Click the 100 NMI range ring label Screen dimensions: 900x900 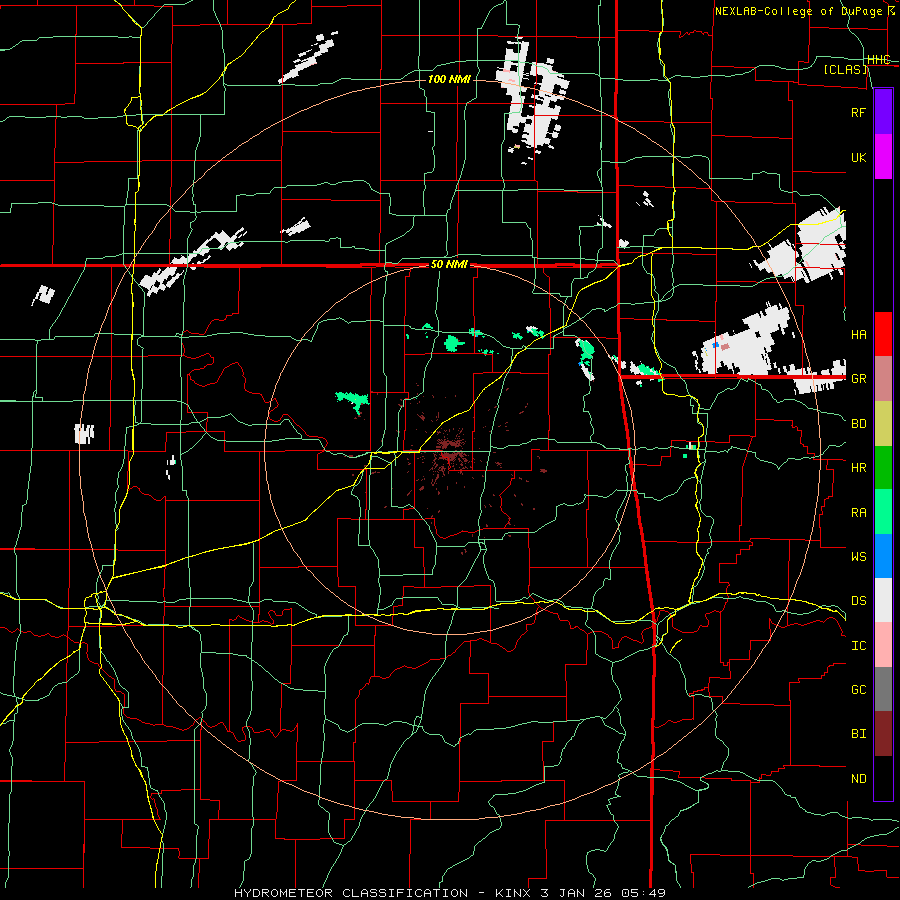449,79
